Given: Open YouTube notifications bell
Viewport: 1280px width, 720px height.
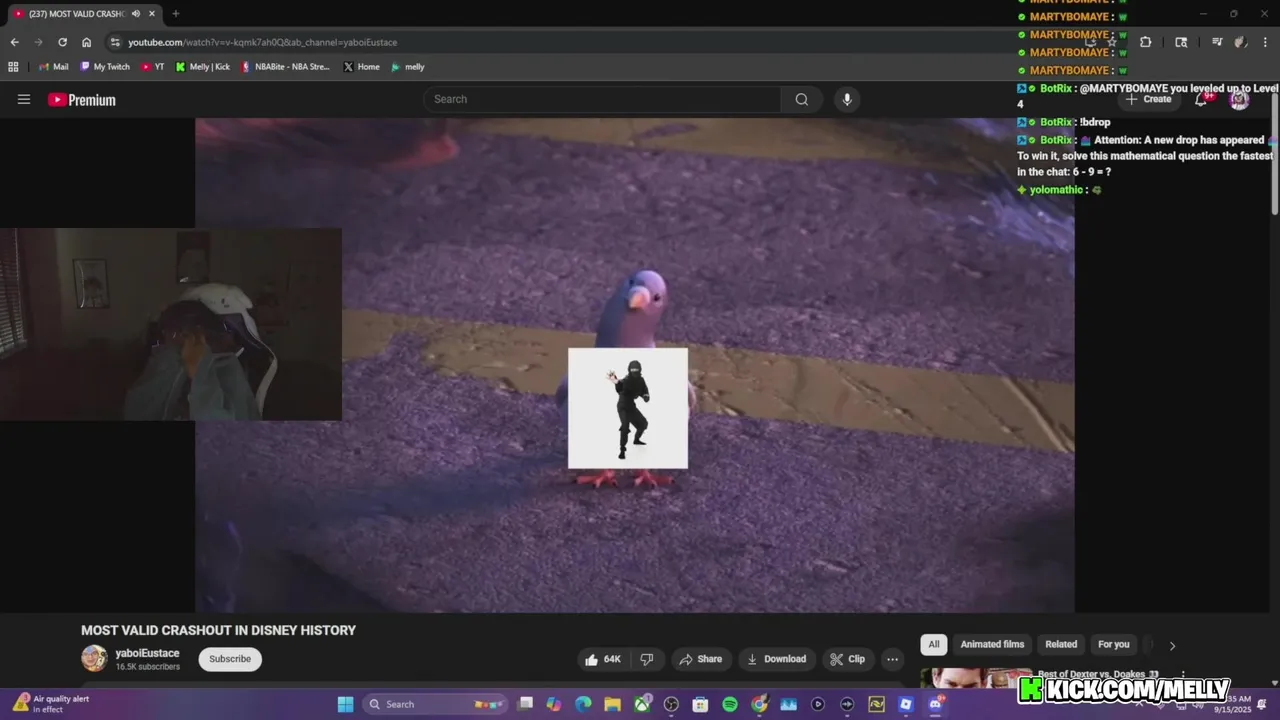Looking at the screenshot, I should (1201, 99).
